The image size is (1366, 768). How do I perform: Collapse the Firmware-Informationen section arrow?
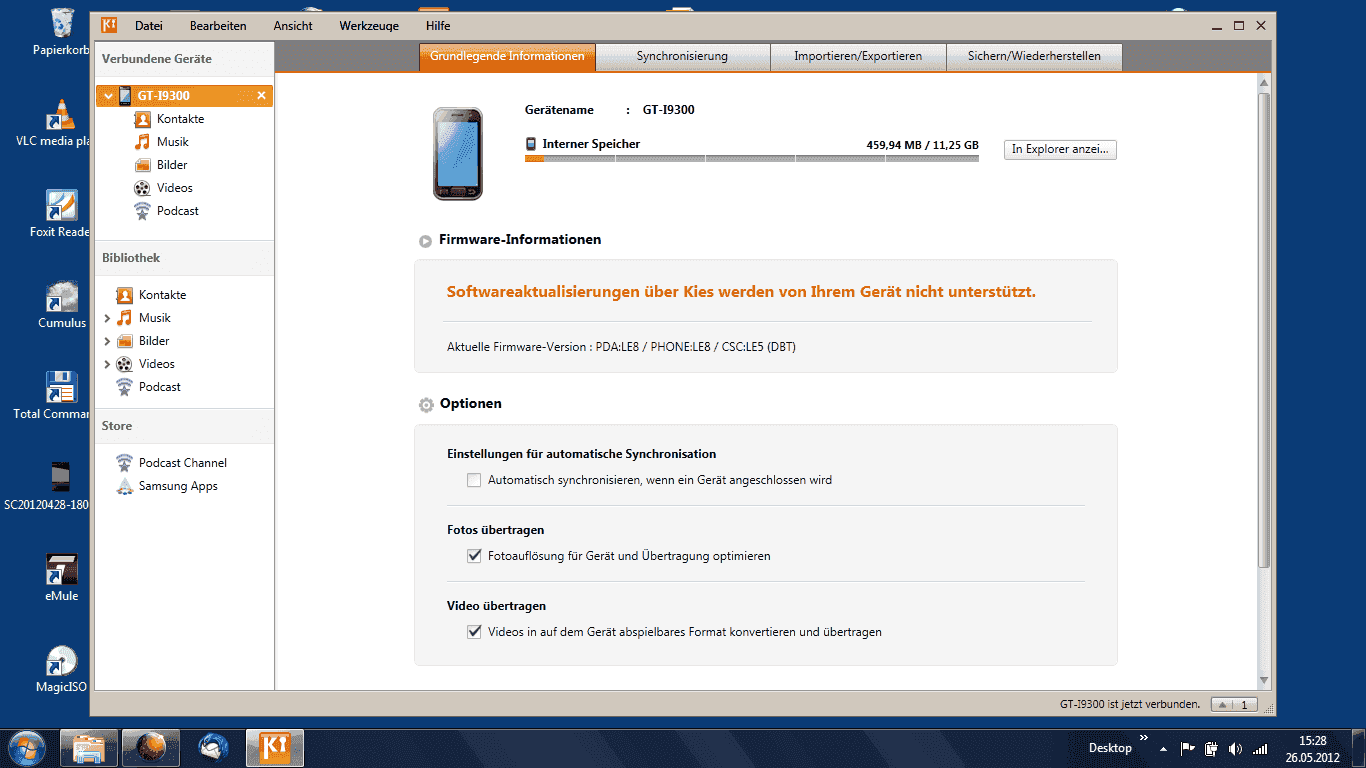425,241
